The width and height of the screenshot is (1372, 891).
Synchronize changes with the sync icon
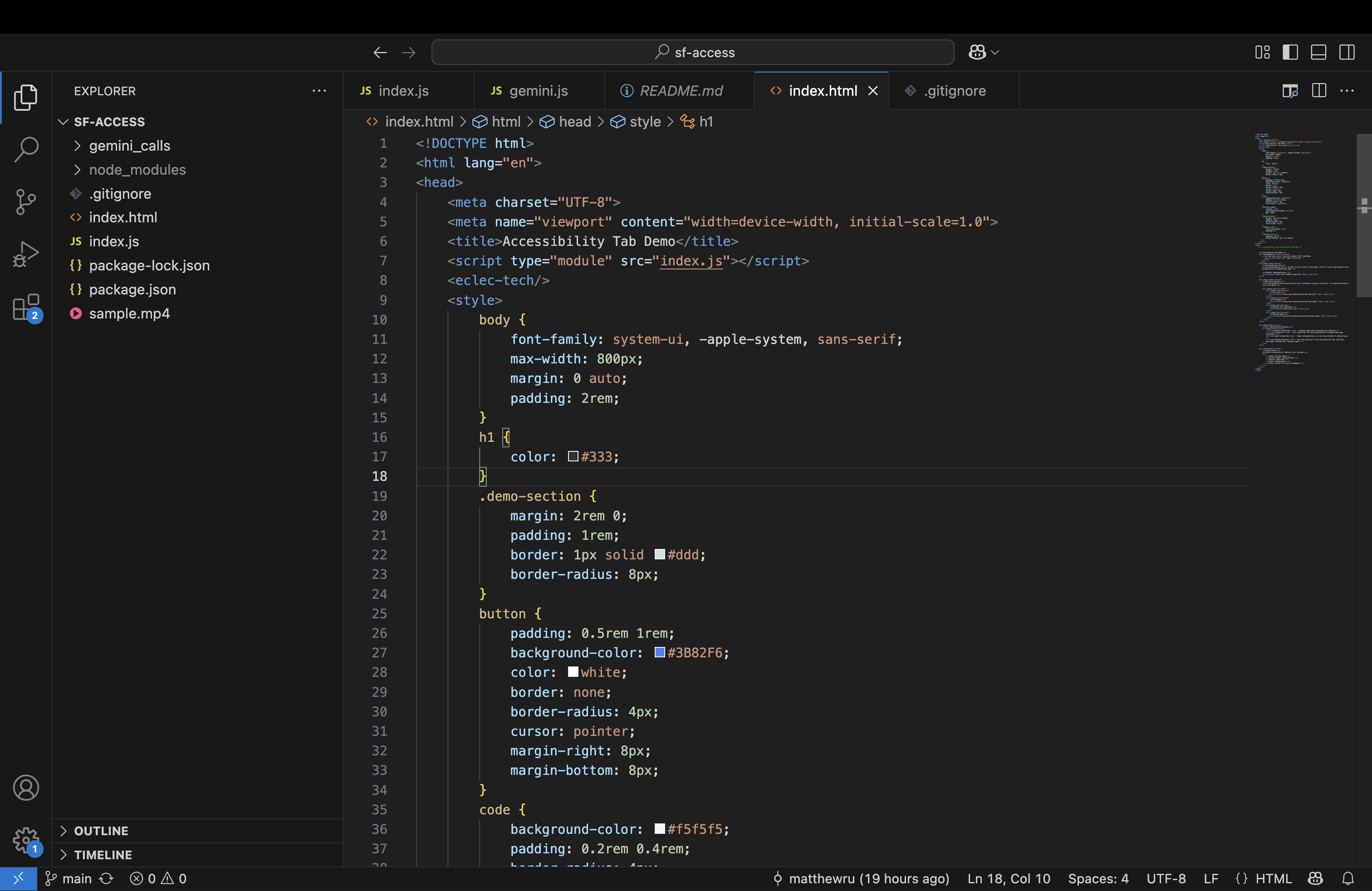pos(106,878)
